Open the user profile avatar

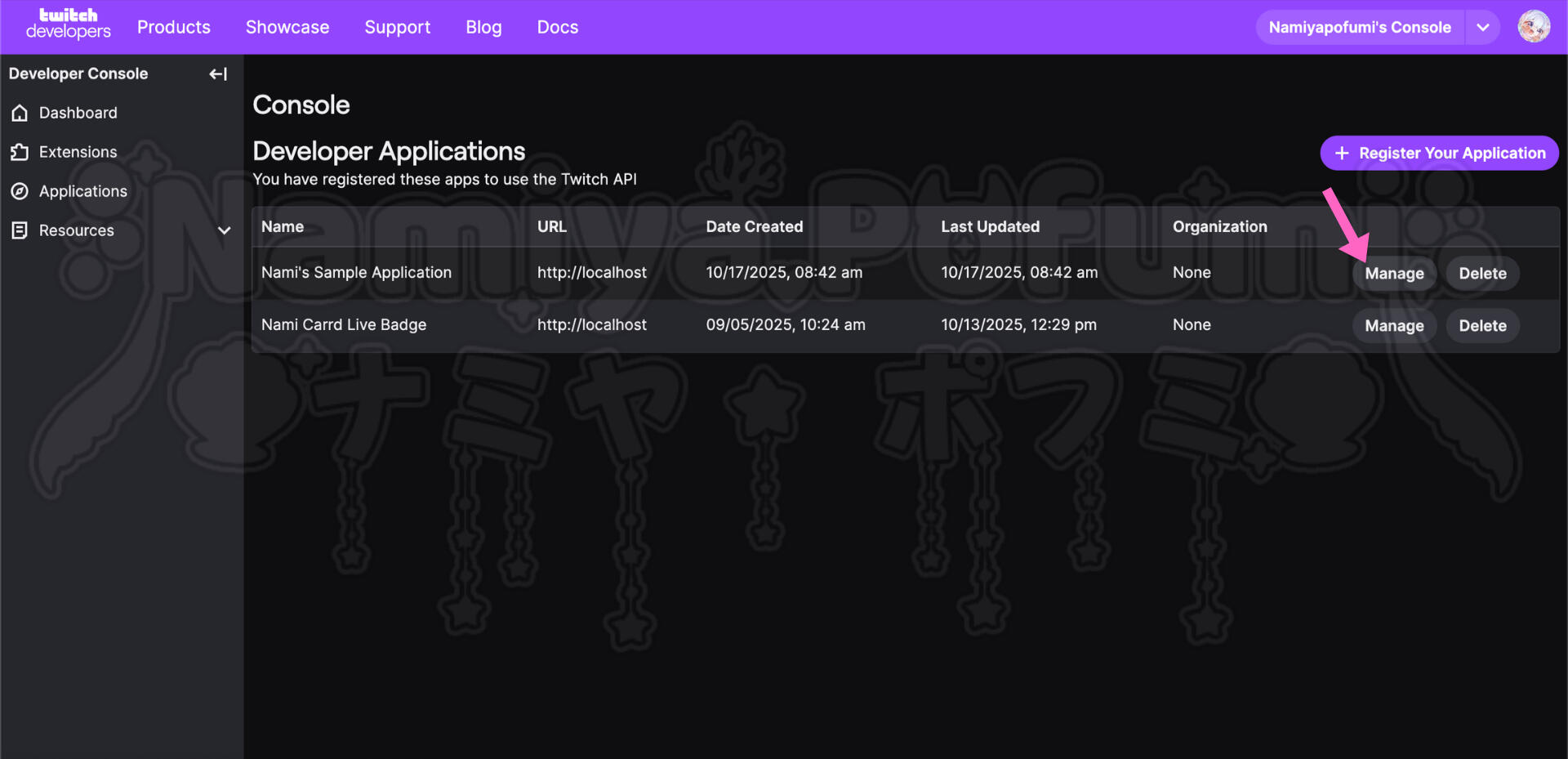click(1533, 27)
